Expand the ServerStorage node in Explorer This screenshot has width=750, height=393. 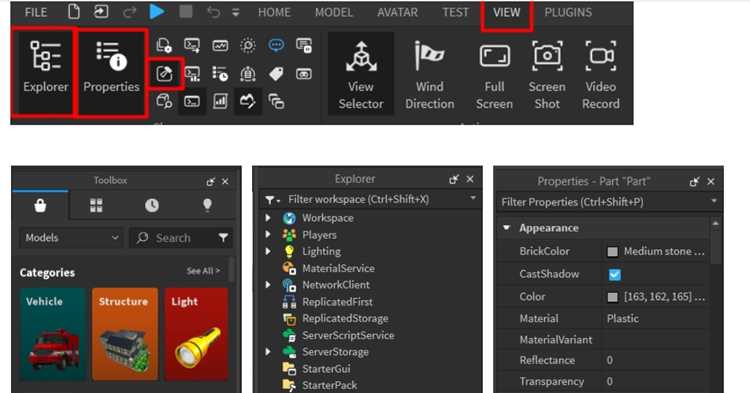268,351
